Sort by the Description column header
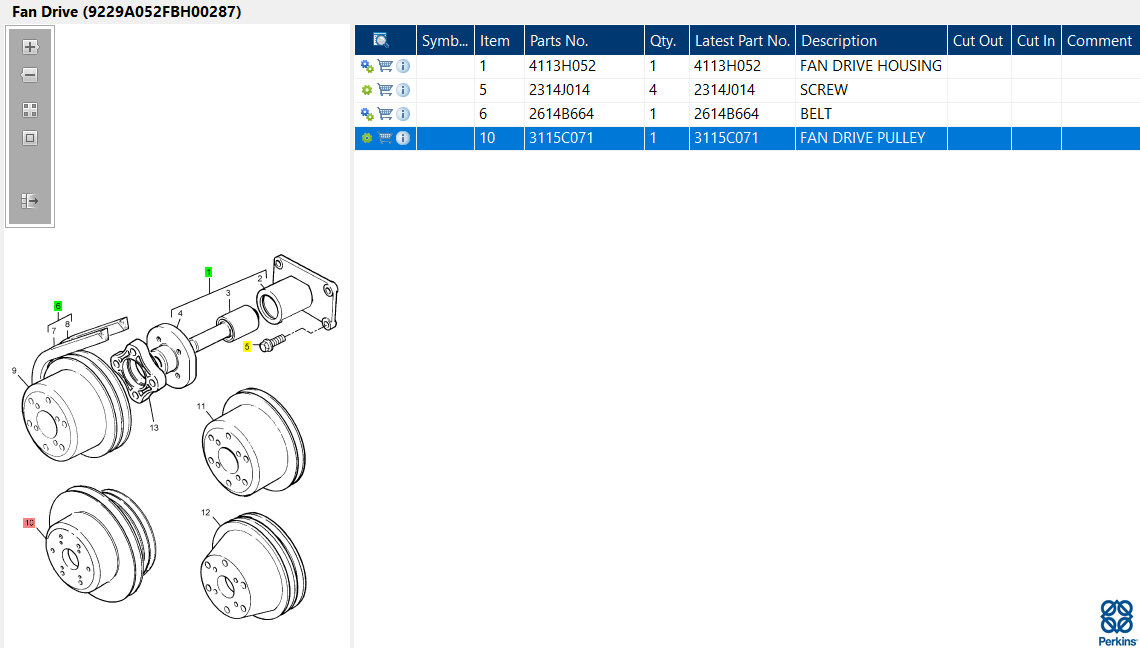 (872, 41)
